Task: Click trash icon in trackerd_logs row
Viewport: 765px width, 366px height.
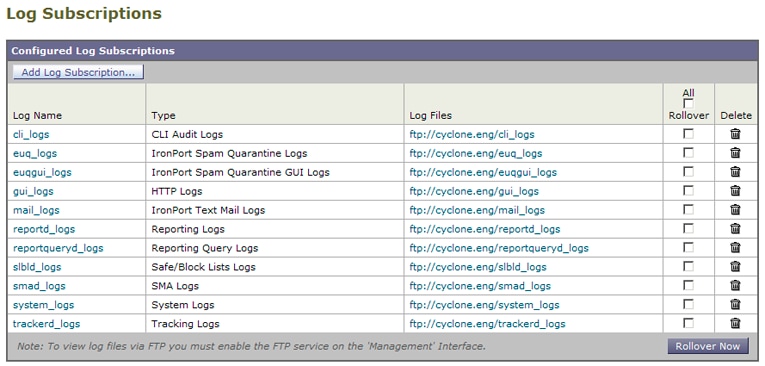Action: [735, 323]
